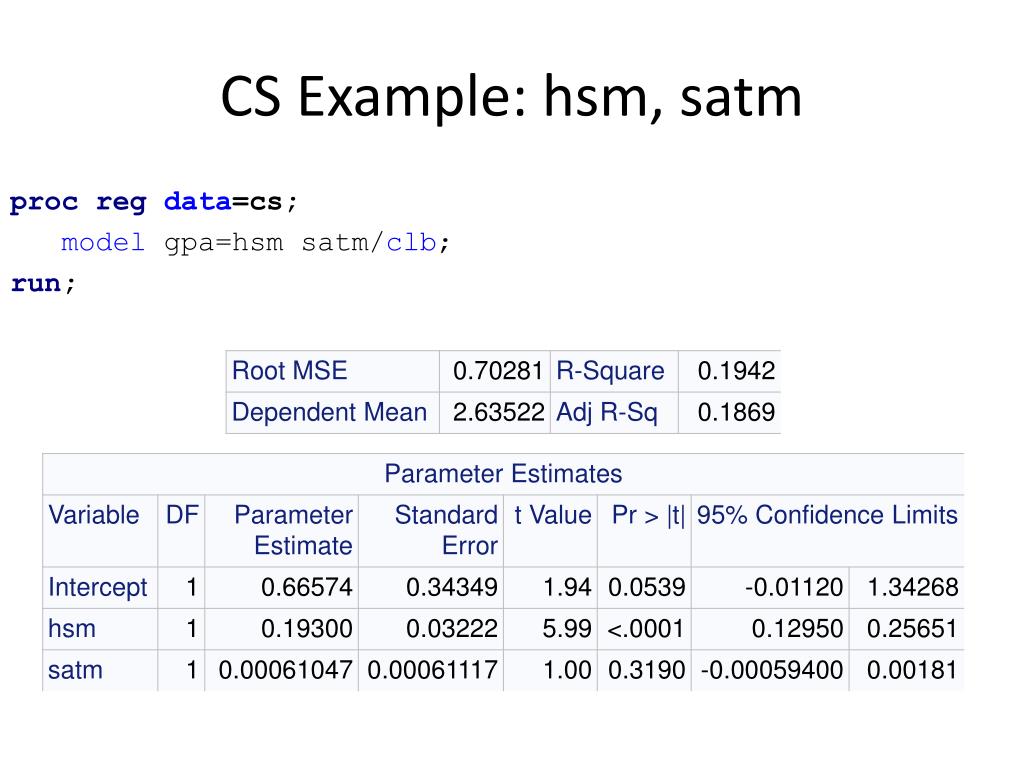This screenshot has width=1024, height=768.
Task: Click the 'Parameter Estimate' column header
Action: [281, 530]
